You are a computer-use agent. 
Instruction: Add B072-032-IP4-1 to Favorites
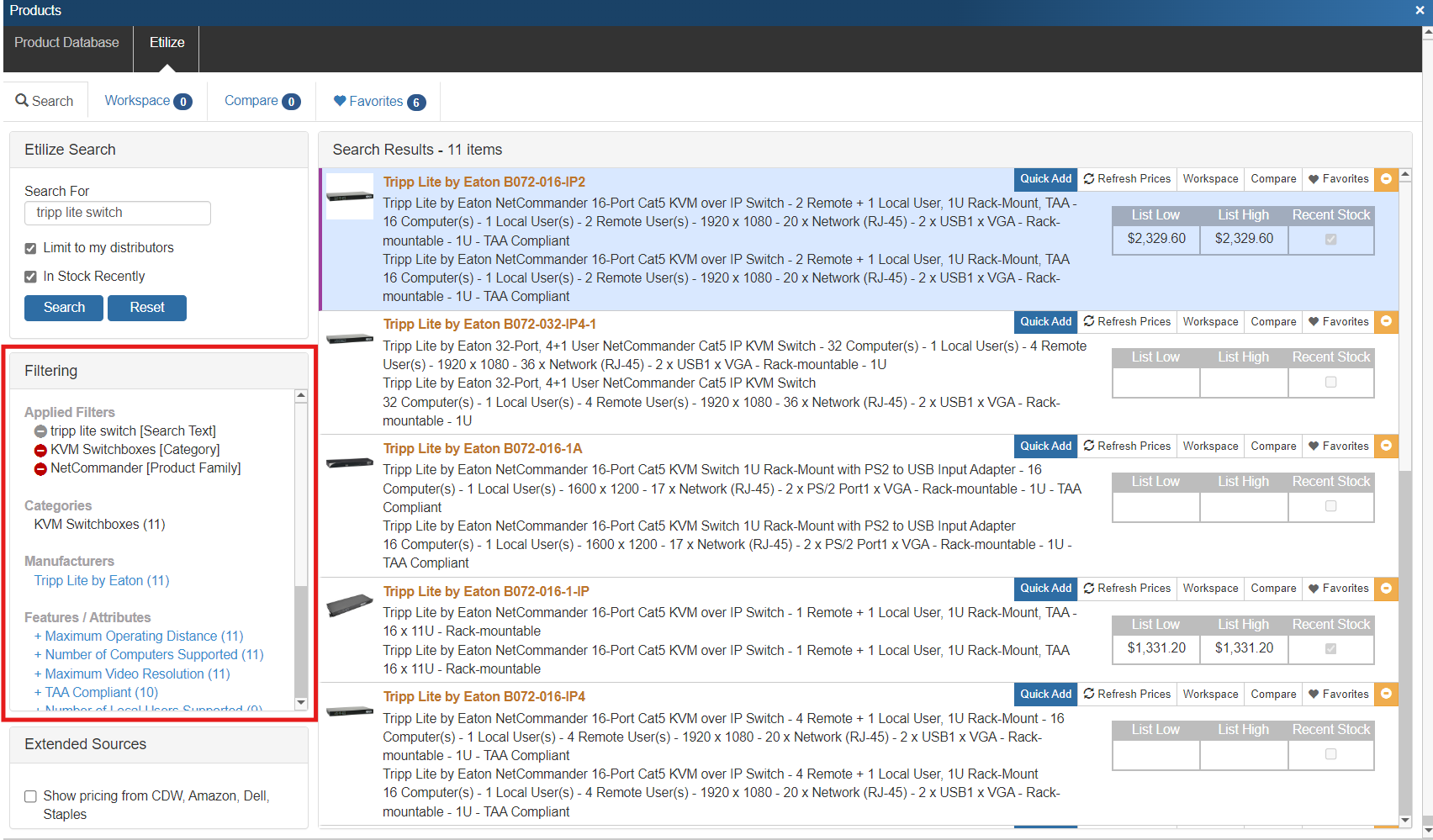pyautogui.click(x=1338, y=322)
